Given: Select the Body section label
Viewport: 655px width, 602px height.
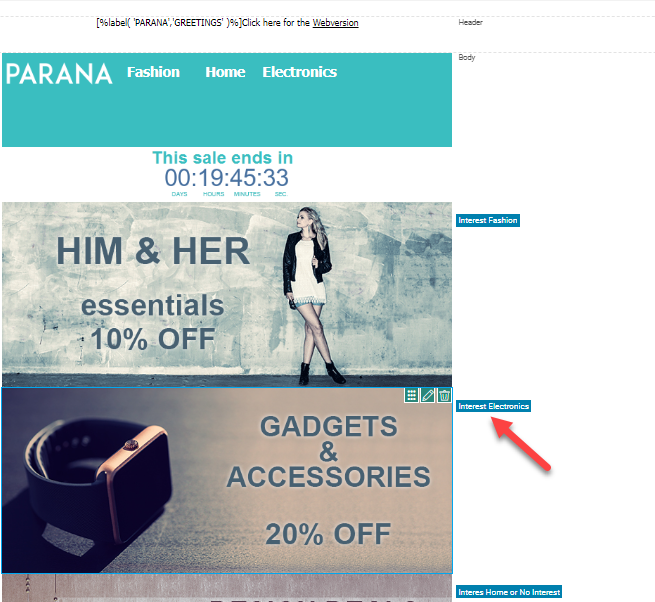Looking at the screenshot, I should 467,57.
